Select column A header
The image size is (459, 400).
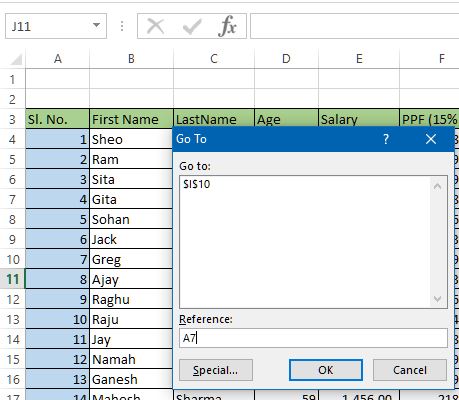(58, 59)
